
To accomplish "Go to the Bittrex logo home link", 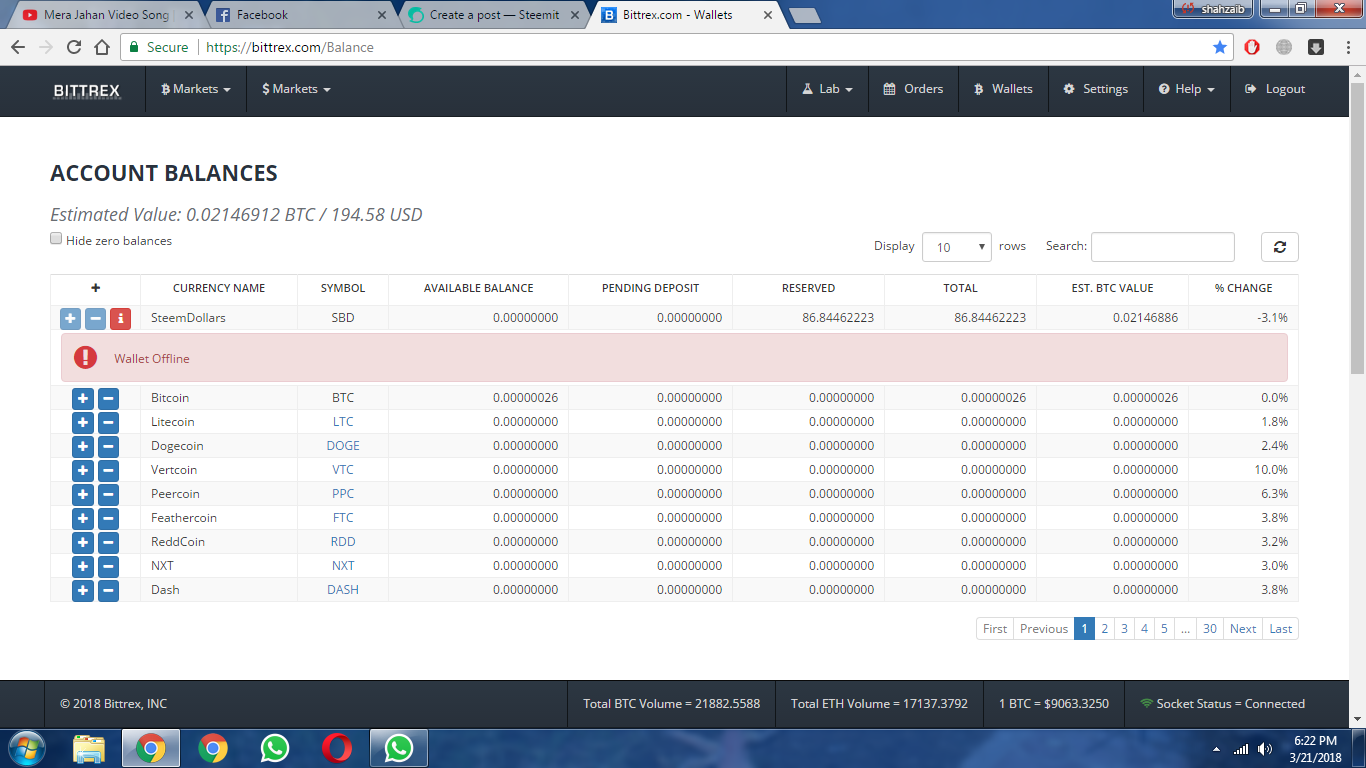I will pos(86,90).
